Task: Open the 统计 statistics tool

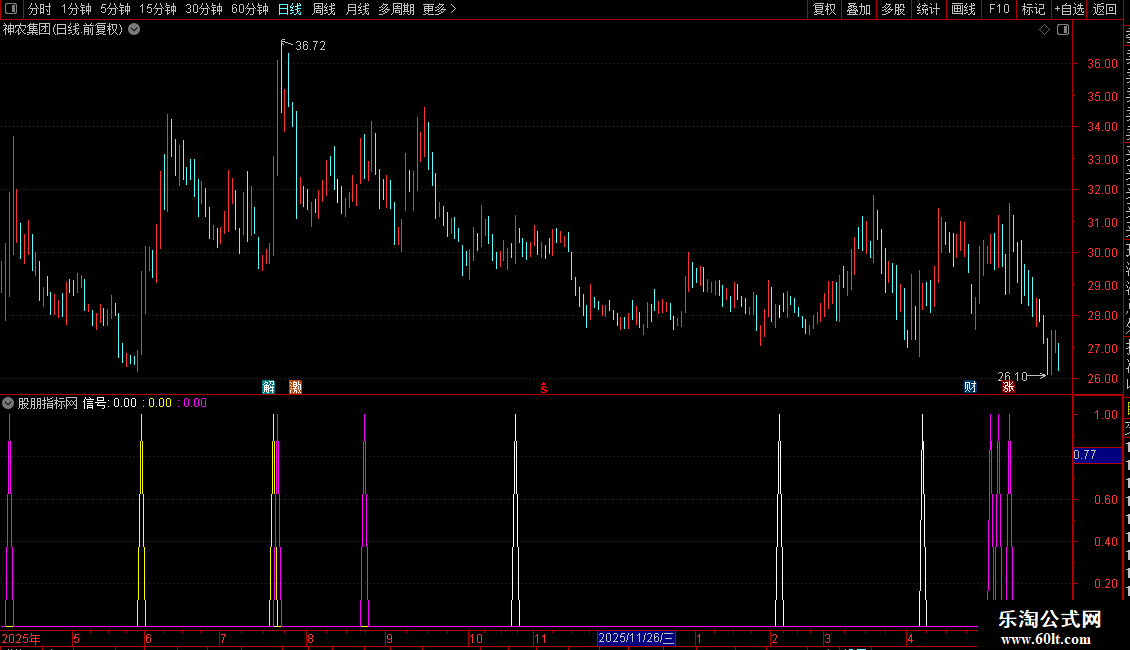Action: pos(927,9)
